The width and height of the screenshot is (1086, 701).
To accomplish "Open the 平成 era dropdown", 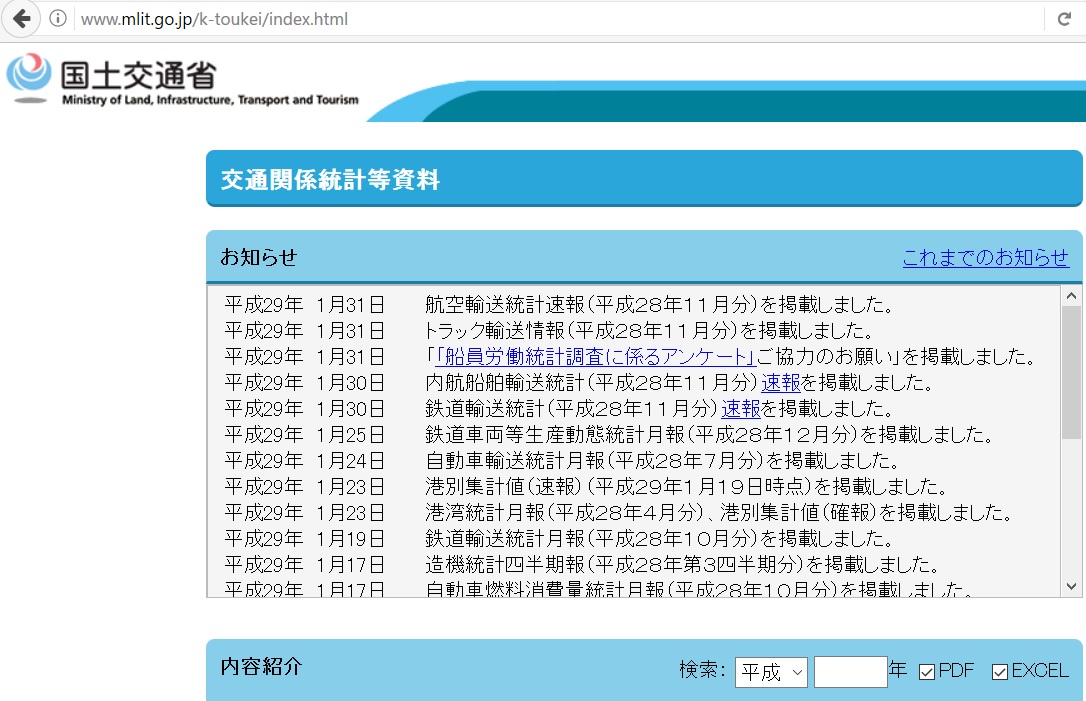I will pos(770,672).
